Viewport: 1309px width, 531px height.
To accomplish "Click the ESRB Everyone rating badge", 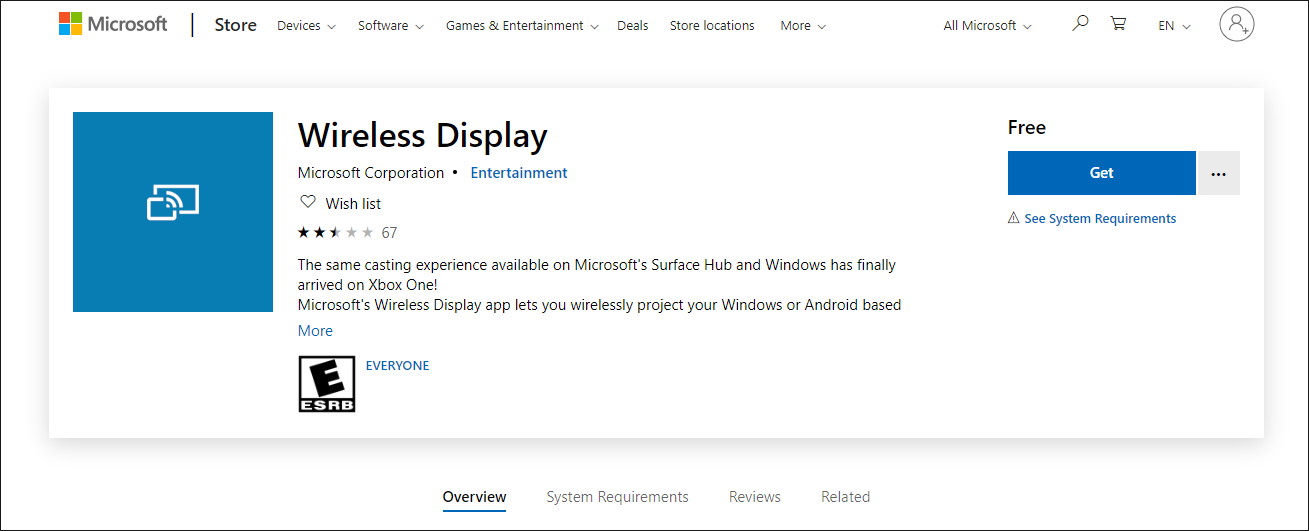I will (x=327, y=384).
